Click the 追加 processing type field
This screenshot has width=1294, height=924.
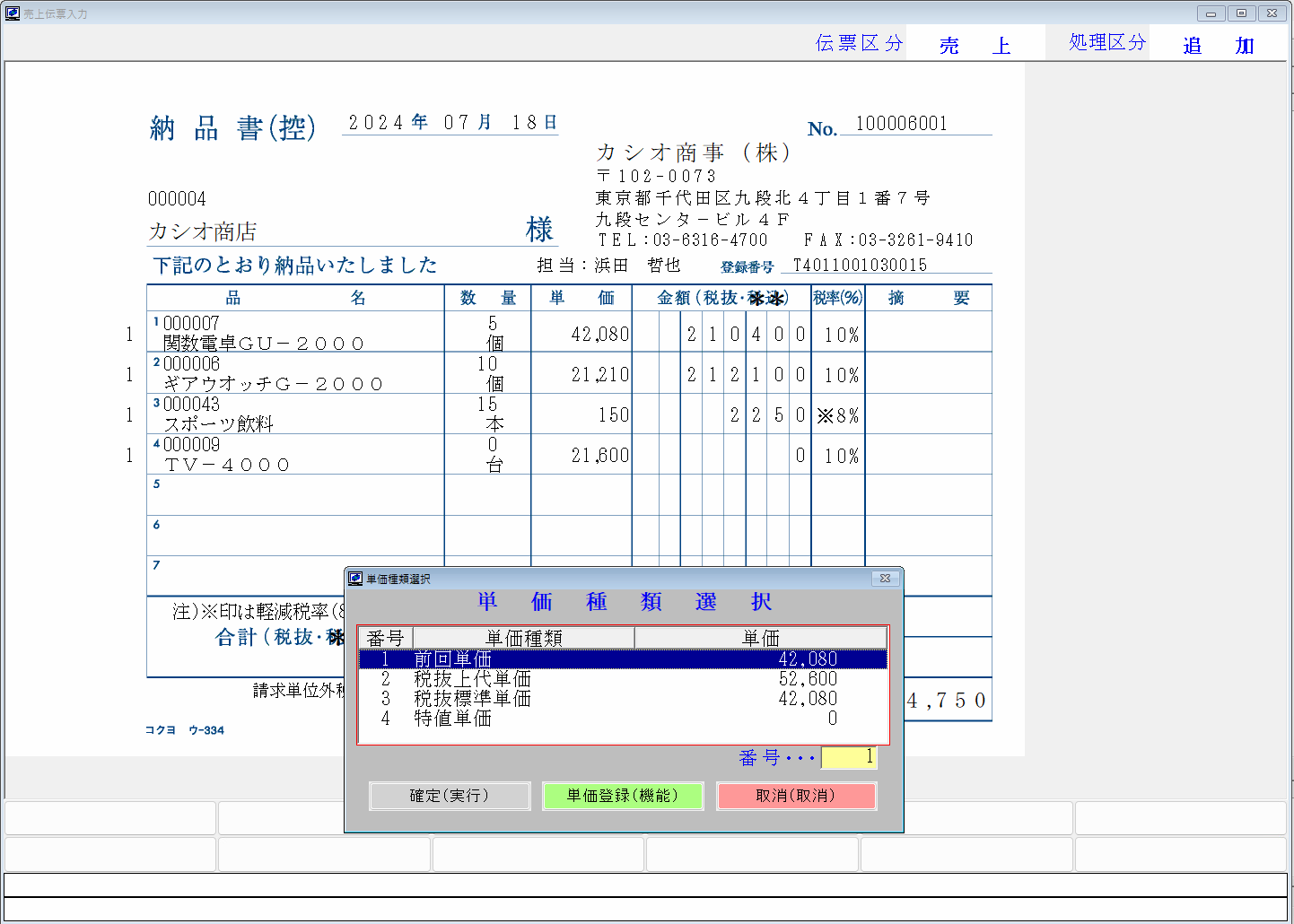coord(1219,45)
